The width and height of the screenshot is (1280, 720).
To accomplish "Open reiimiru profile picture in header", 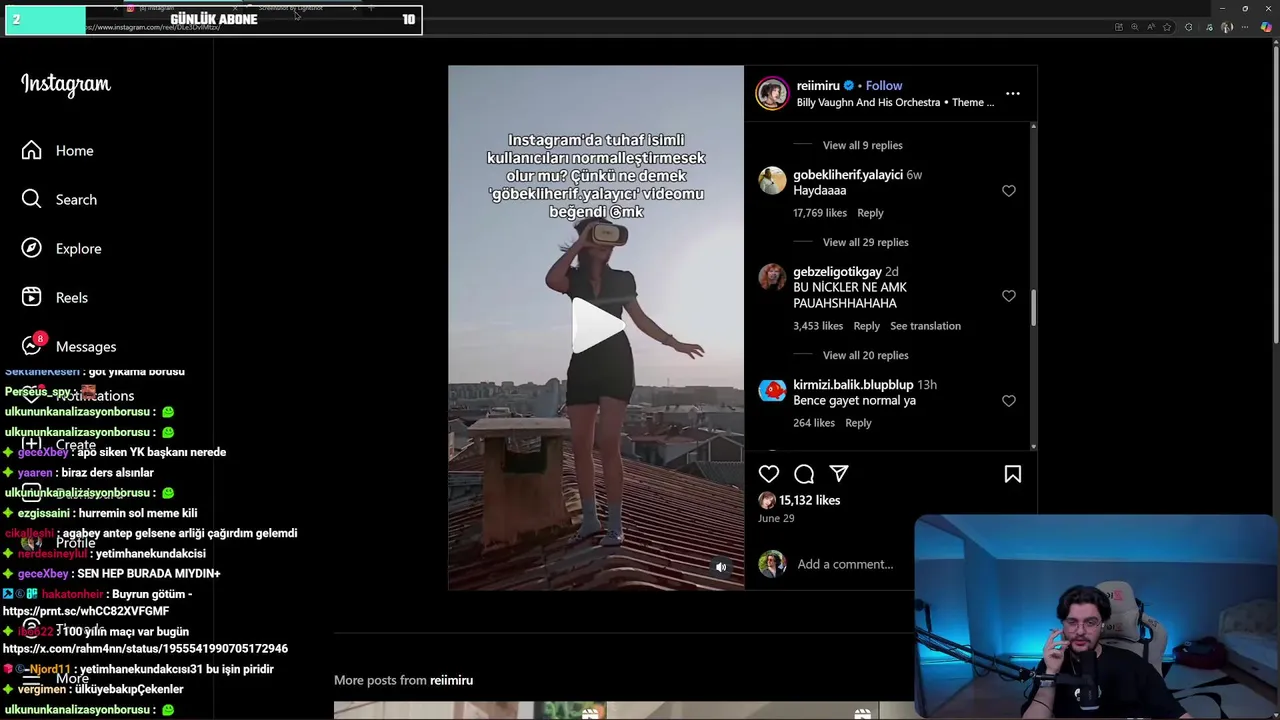I will tap(772, 93).
